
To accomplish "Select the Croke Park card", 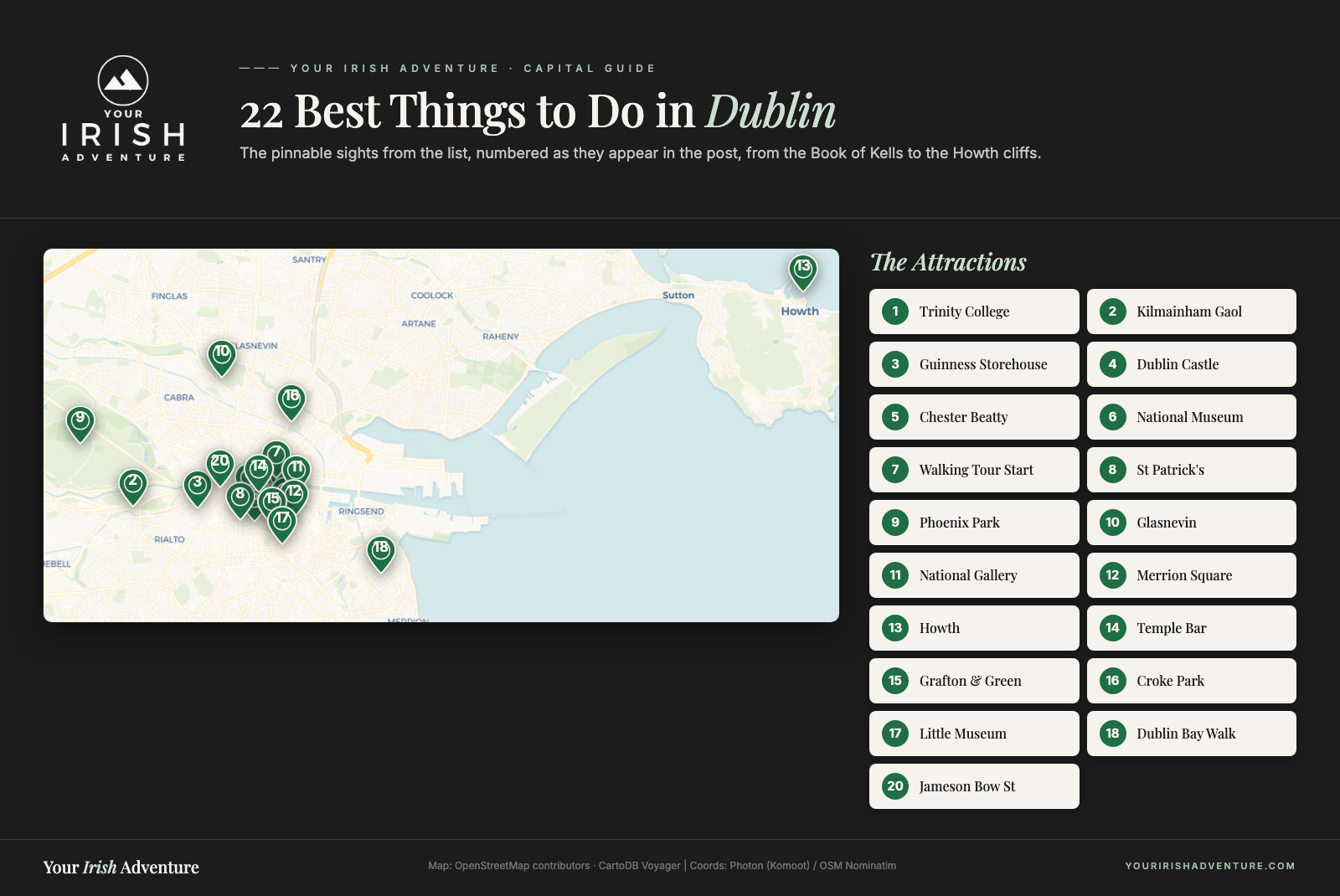I will [1192, 681].
